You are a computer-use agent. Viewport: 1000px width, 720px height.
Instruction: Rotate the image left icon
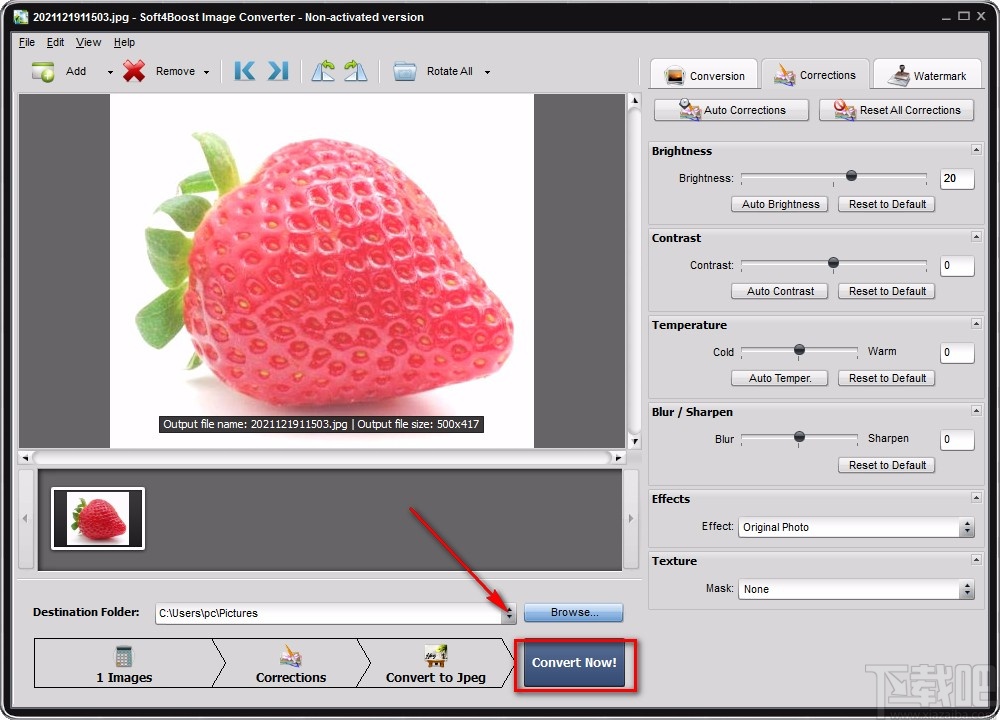pyautogui.click(x=323, y=71)
